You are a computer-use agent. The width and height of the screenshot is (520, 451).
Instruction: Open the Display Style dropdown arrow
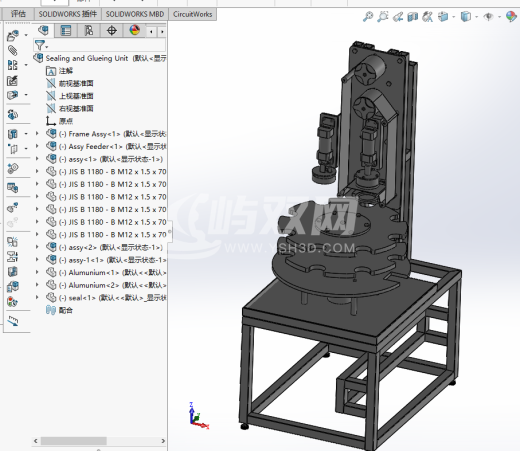476,17
